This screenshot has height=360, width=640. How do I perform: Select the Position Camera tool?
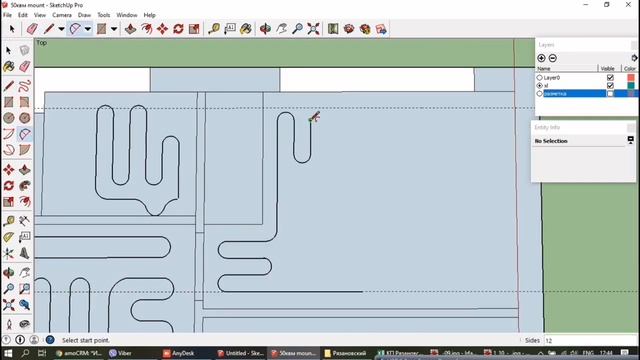click(x=9, y=324)
